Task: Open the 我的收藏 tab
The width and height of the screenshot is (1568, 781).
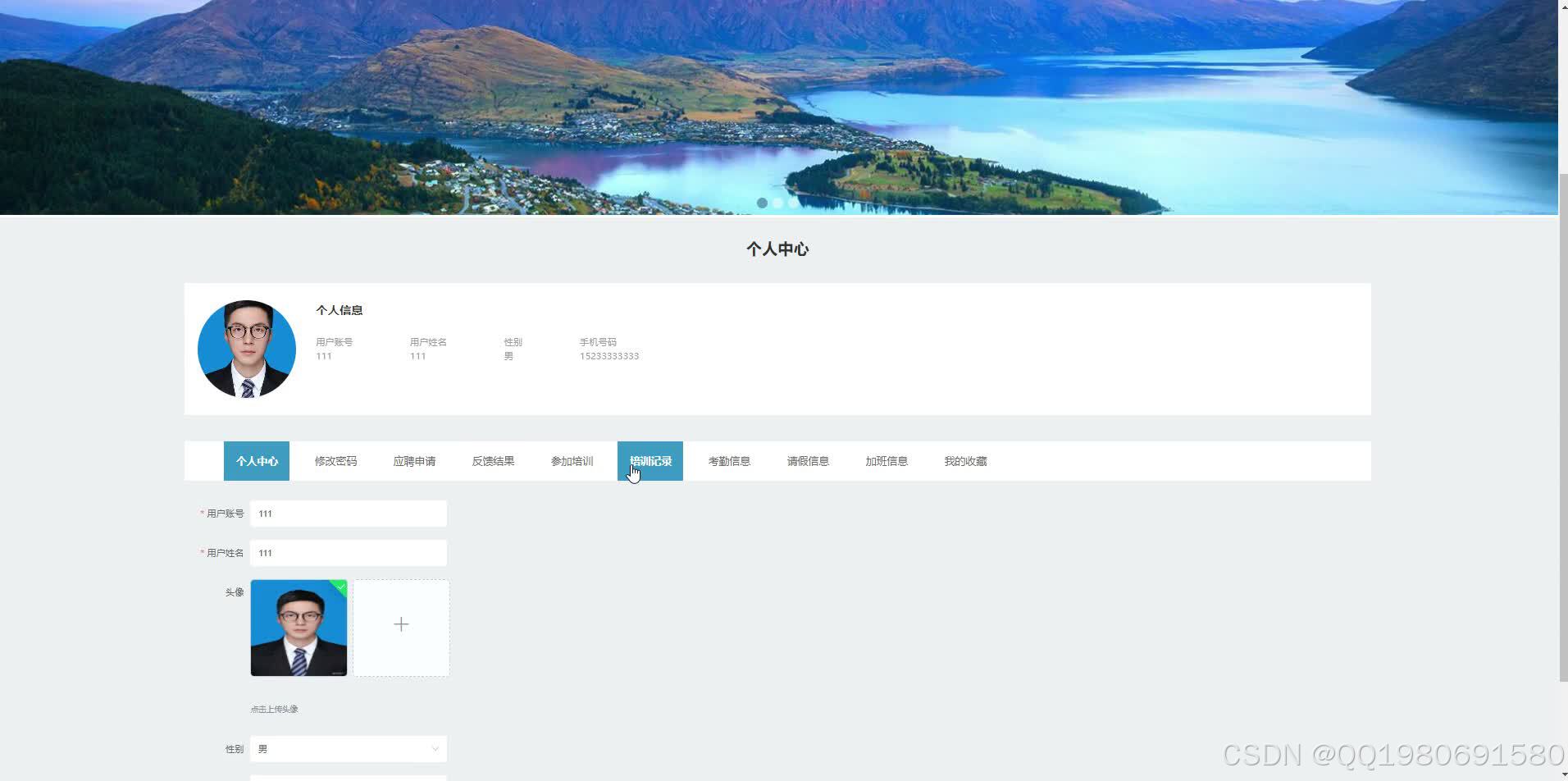Action: tap(965, 461)
